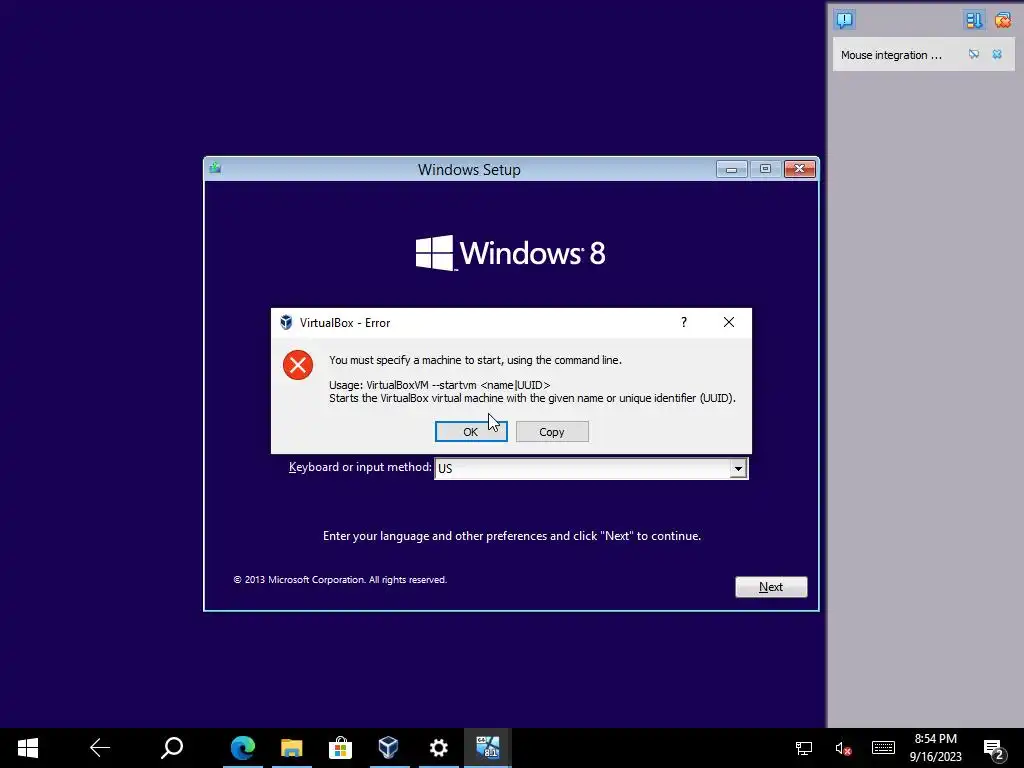Screen dimensions: 1024x768
Task: Open the Keyboard or input method dropdown arrow
Action: (x=738, y=468)
